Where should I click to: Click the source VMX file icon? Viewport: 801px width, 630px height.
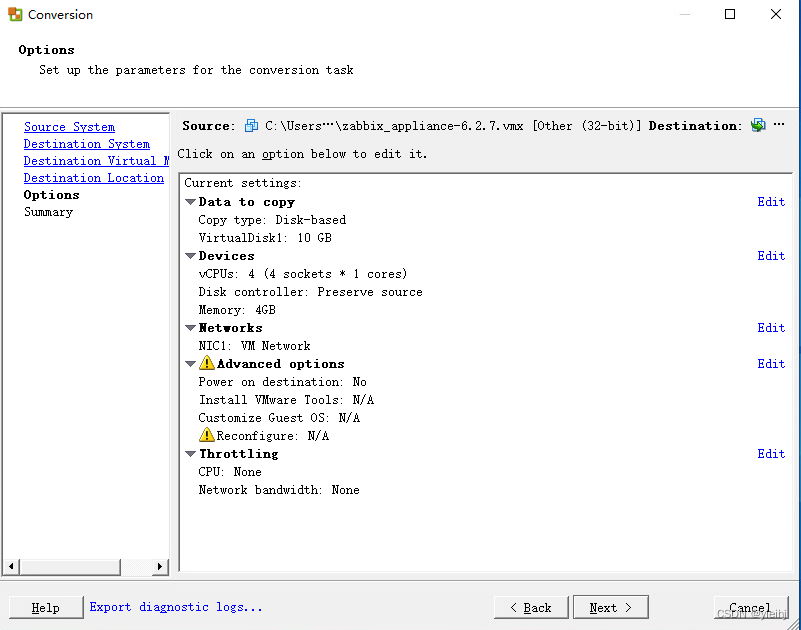point(251,125)
